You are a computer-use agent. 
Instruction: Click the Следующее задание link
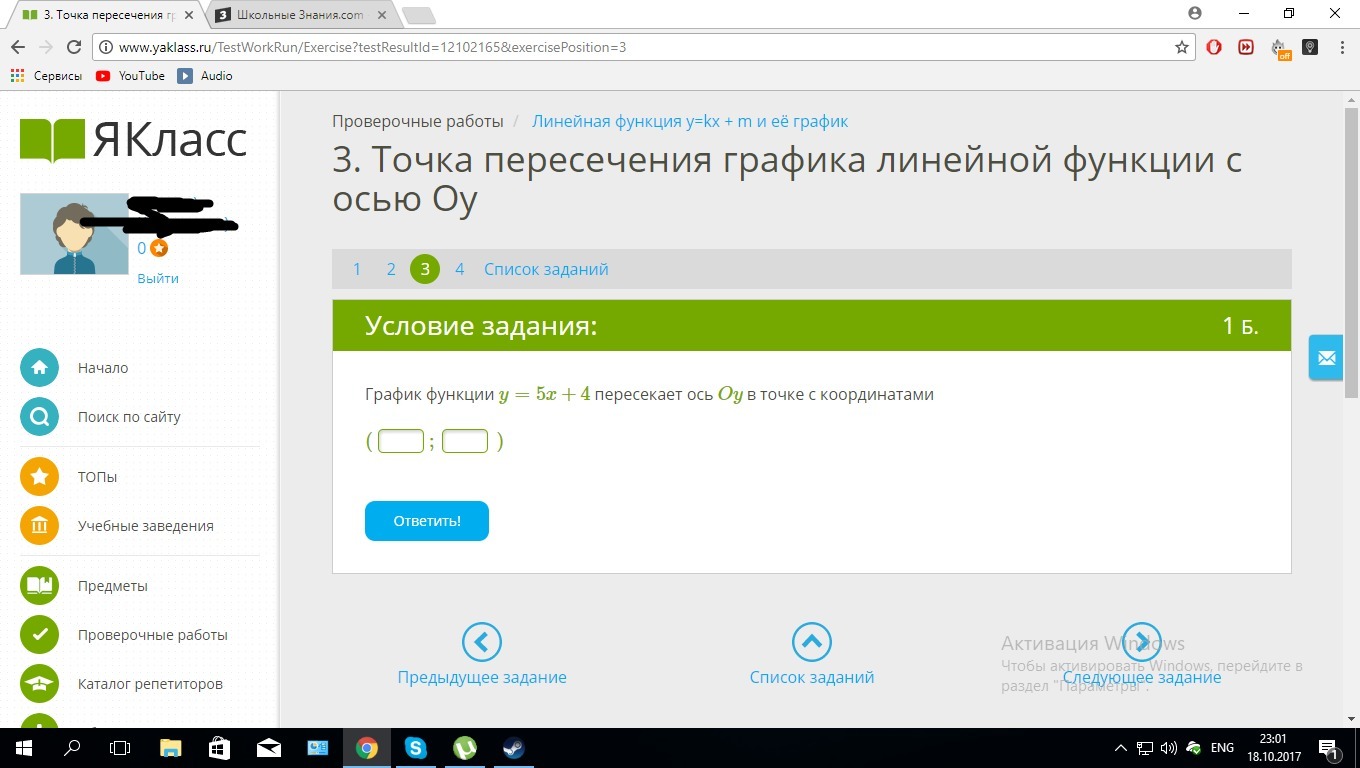tap(1142, 677)
